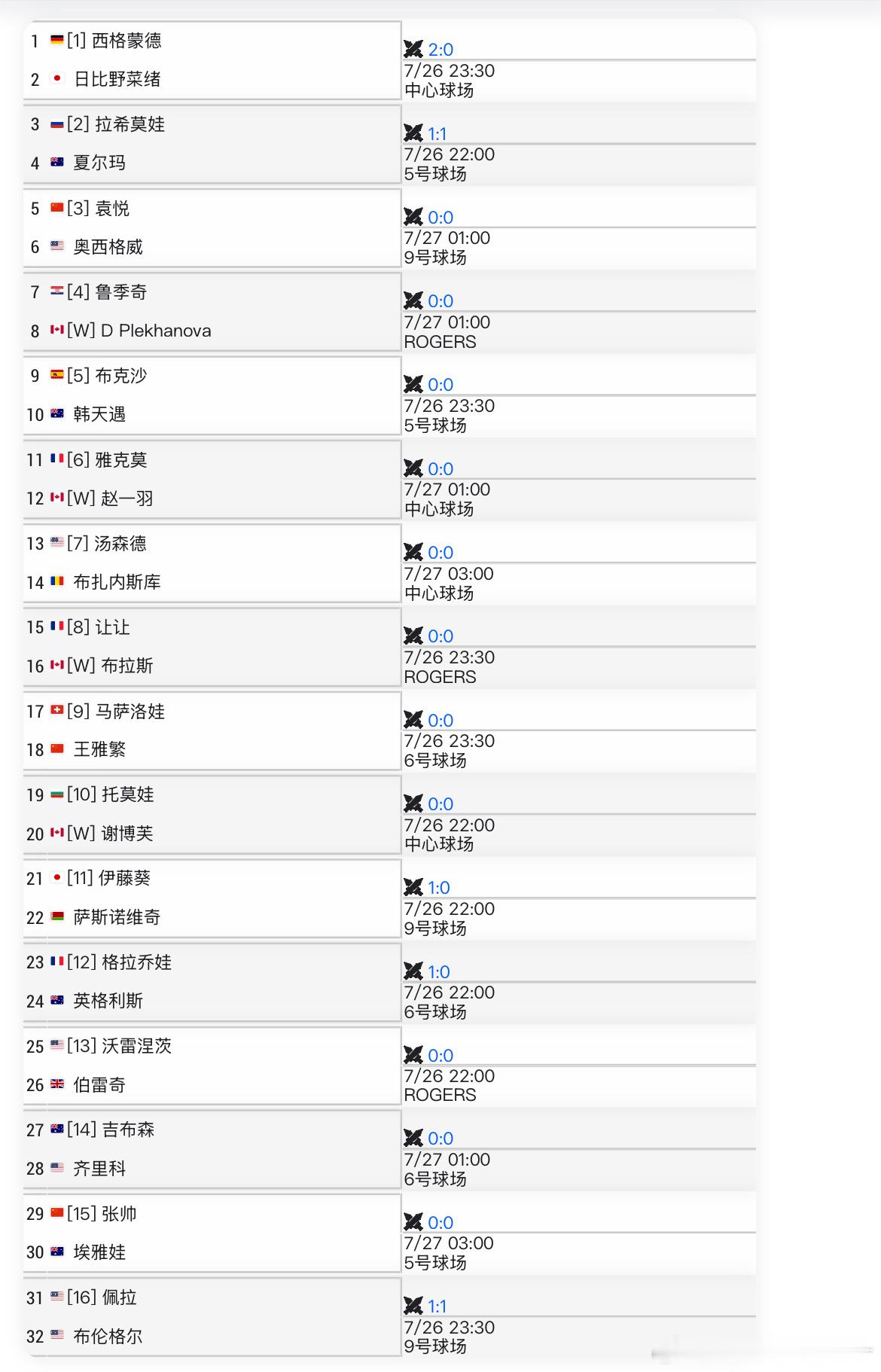Click the match icon for 袁悦 vs 奥西格威

tap(413, 217)
